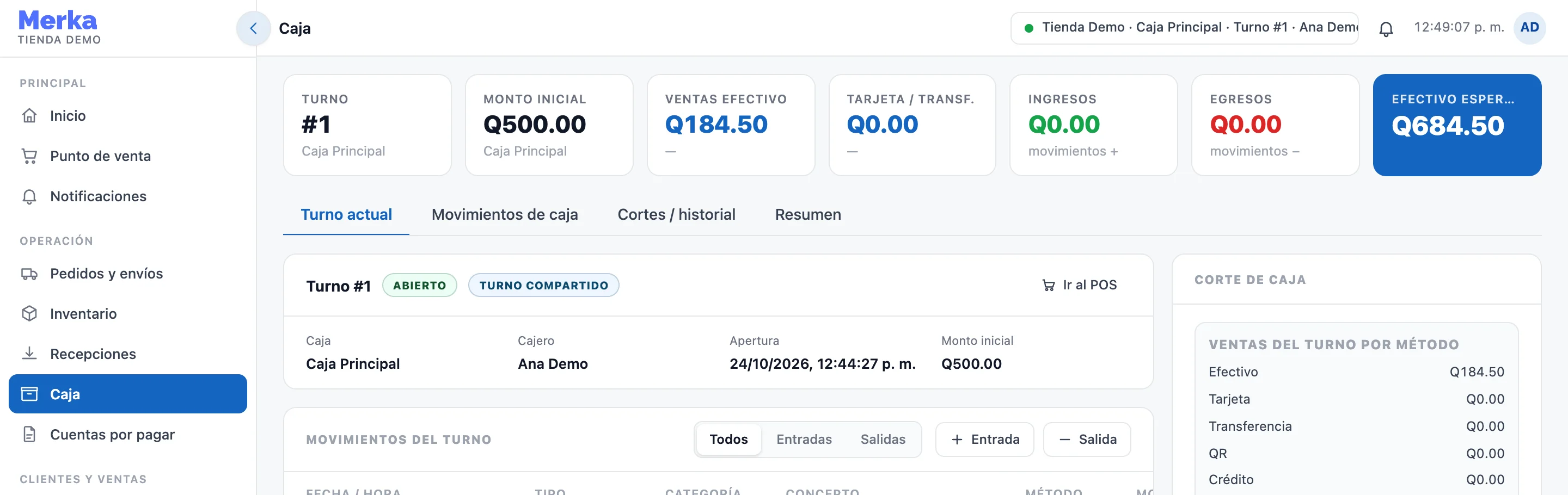Open notifications bell in top bar

[1386, 28]
